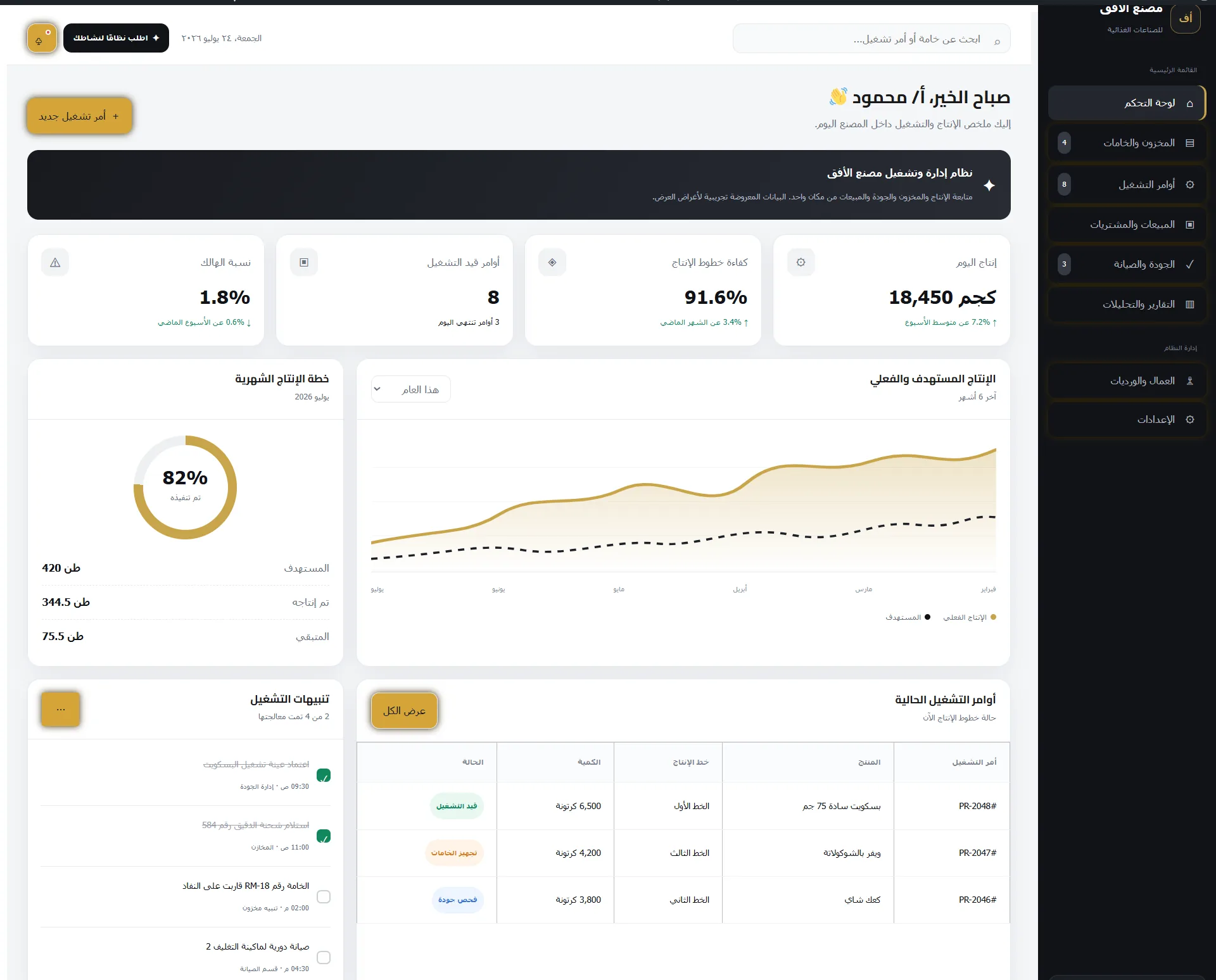Click the orders in progress square icon
1216x980 pixels.
click(304, 262)
